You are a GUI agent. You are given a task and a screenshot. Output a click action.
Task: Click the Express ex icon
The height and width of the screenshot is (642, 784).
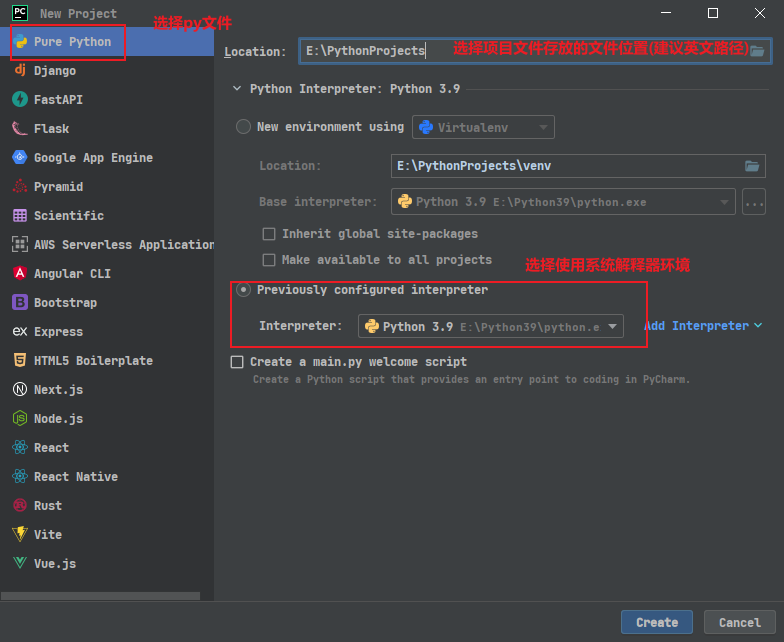tap(20, 331)
